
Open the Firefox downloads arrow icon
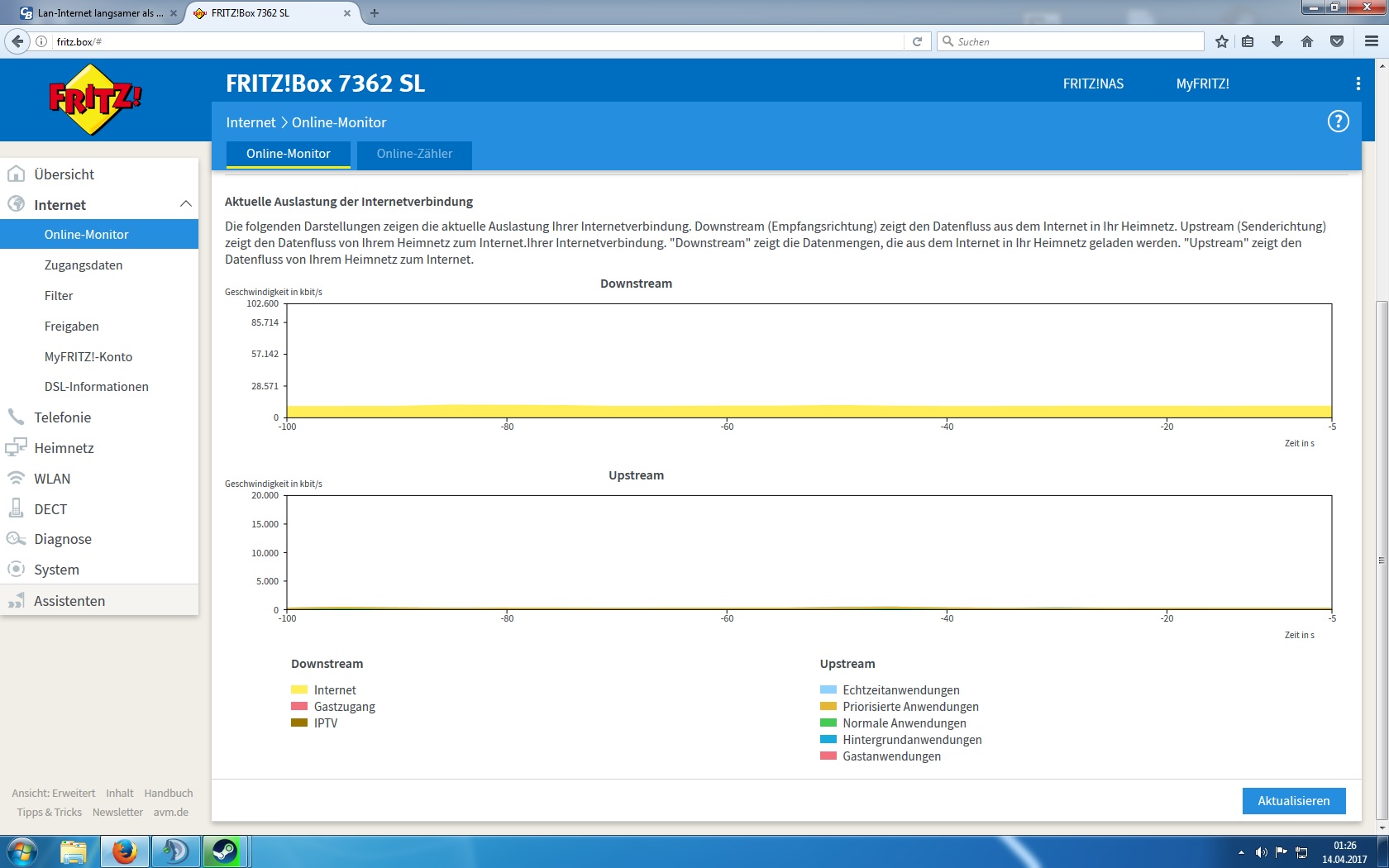click(1277, 41)
